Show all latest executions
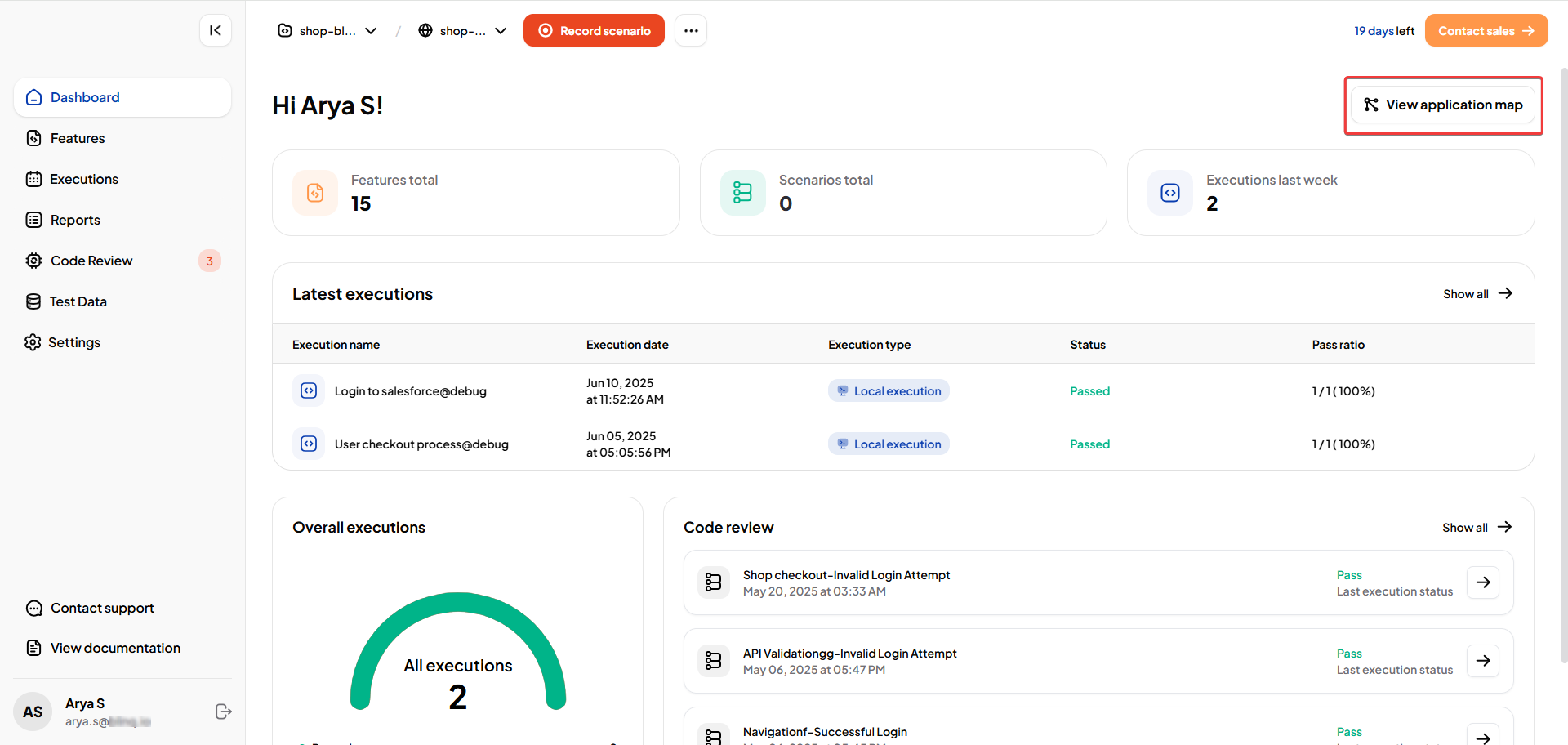Viewport: 1568px width, 745px height. pos(1477,294)
